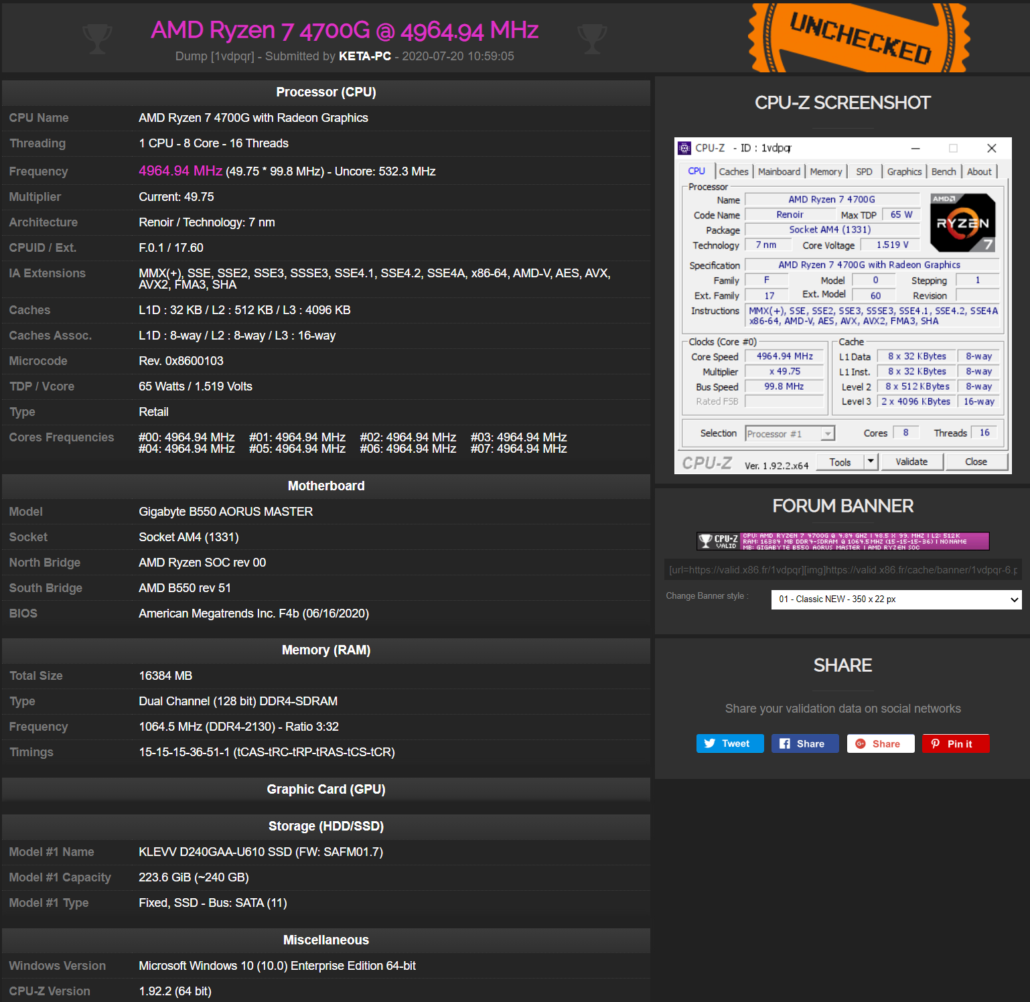This screenshot has width=1030, height=1002.
Task: Click the CPU-Z logo at bottom-left of the window
Action: (x=706, y=461)
